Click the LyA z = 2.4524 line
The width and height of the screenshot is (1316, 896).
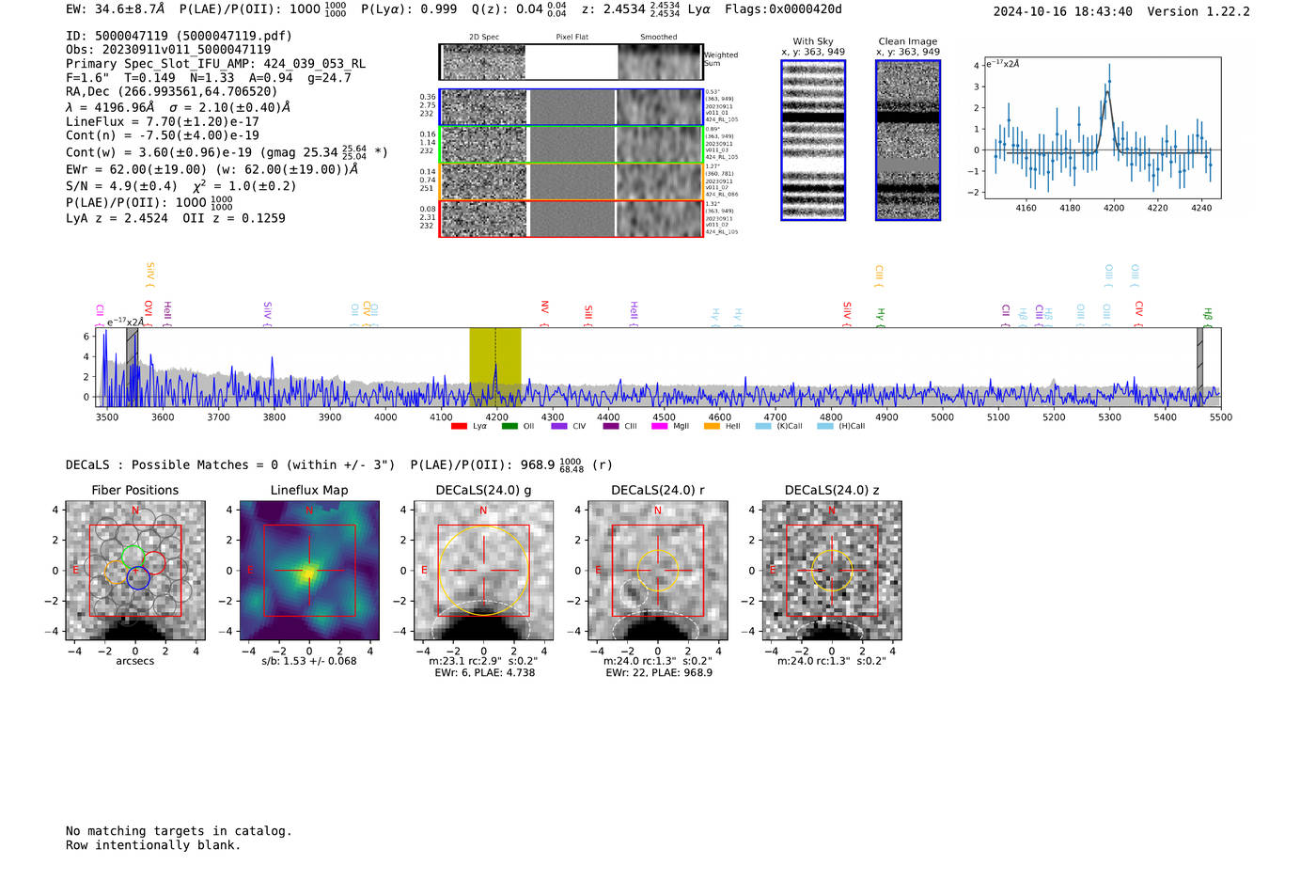[x=175, y=218]
